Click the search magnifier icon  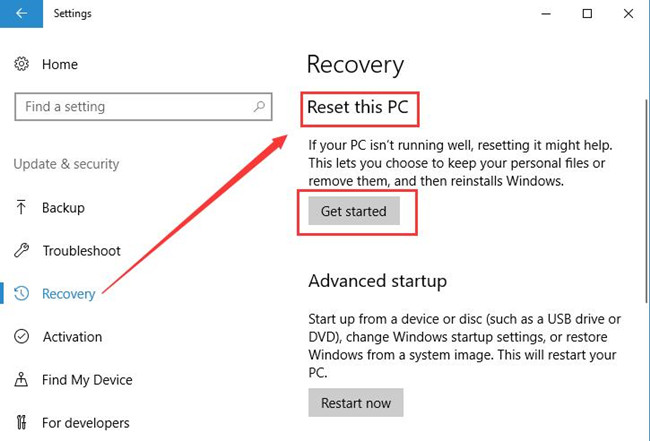(260, 107)
